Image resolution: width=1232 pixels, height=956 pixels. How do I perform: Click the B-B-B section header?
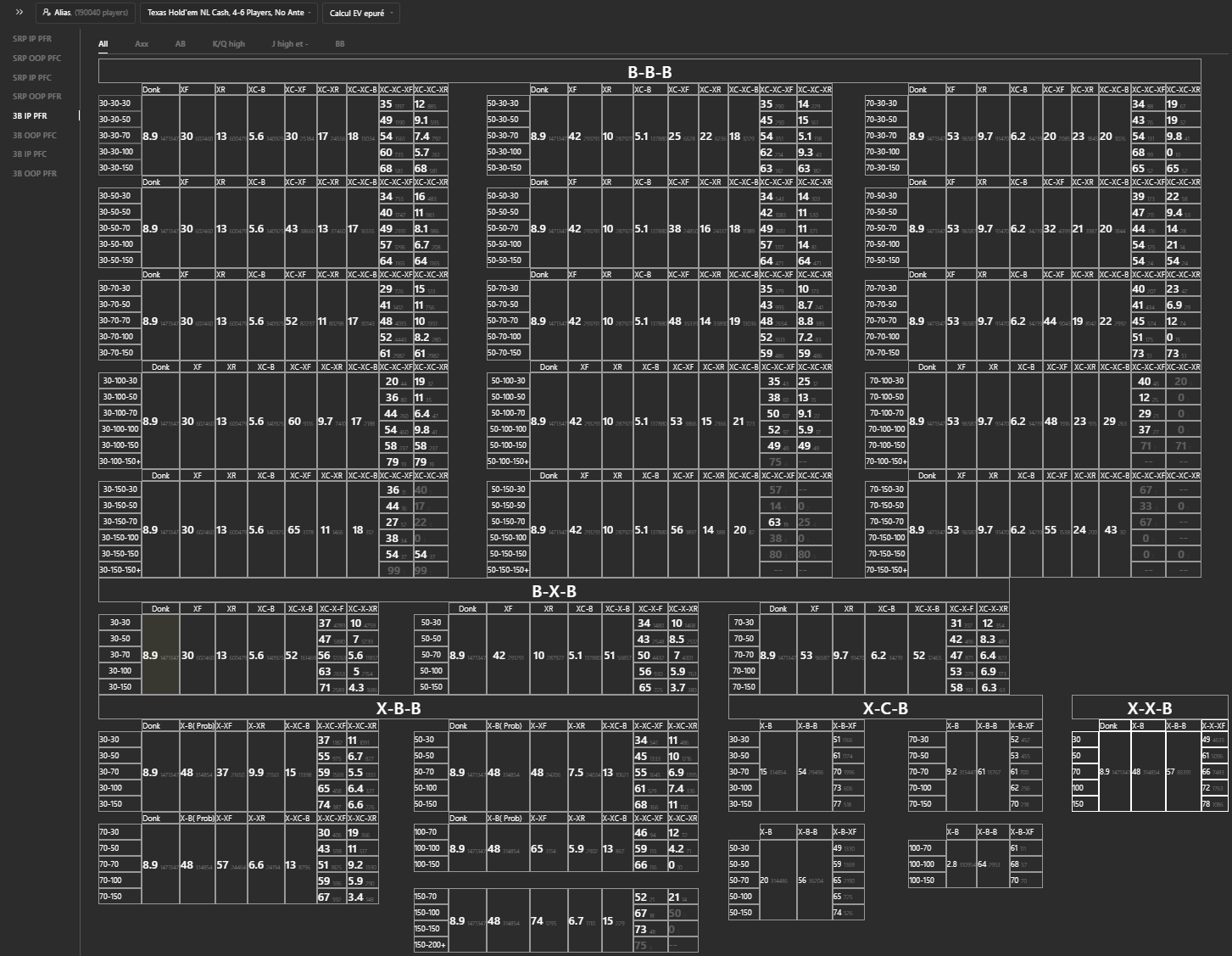(649, 72)
